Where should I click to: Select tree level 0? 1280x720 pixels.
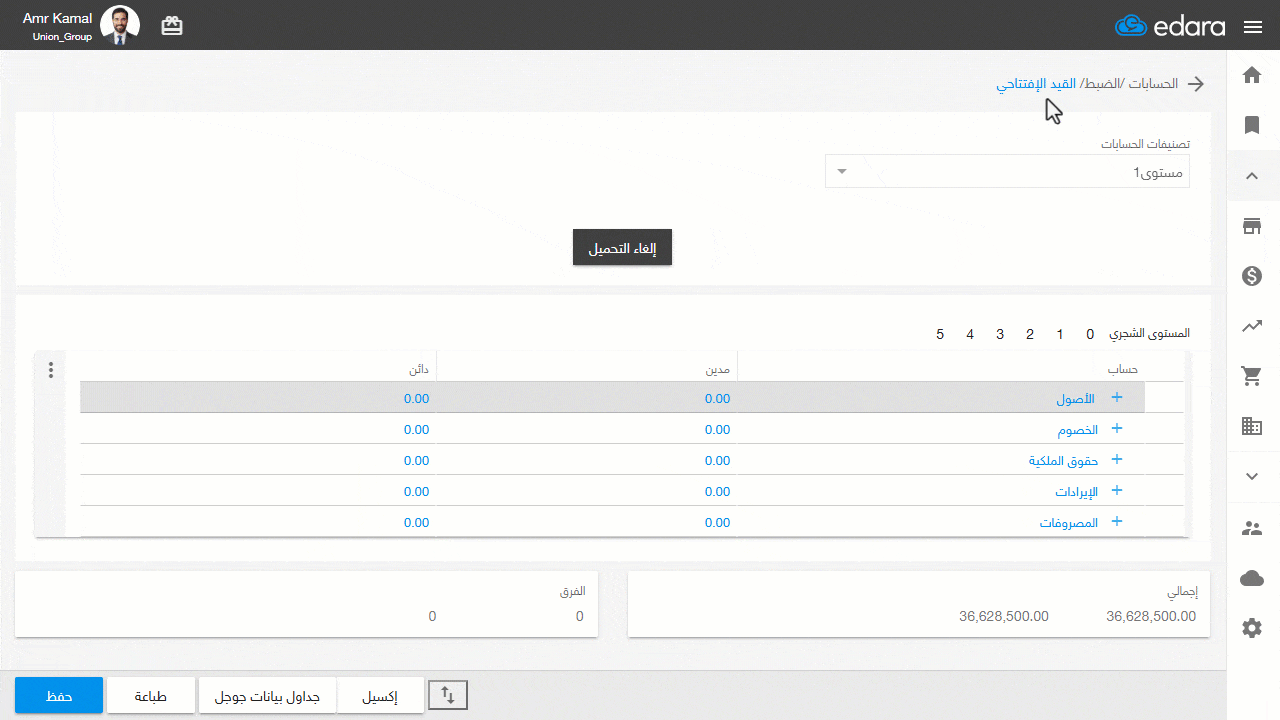tap(1090, 334)
